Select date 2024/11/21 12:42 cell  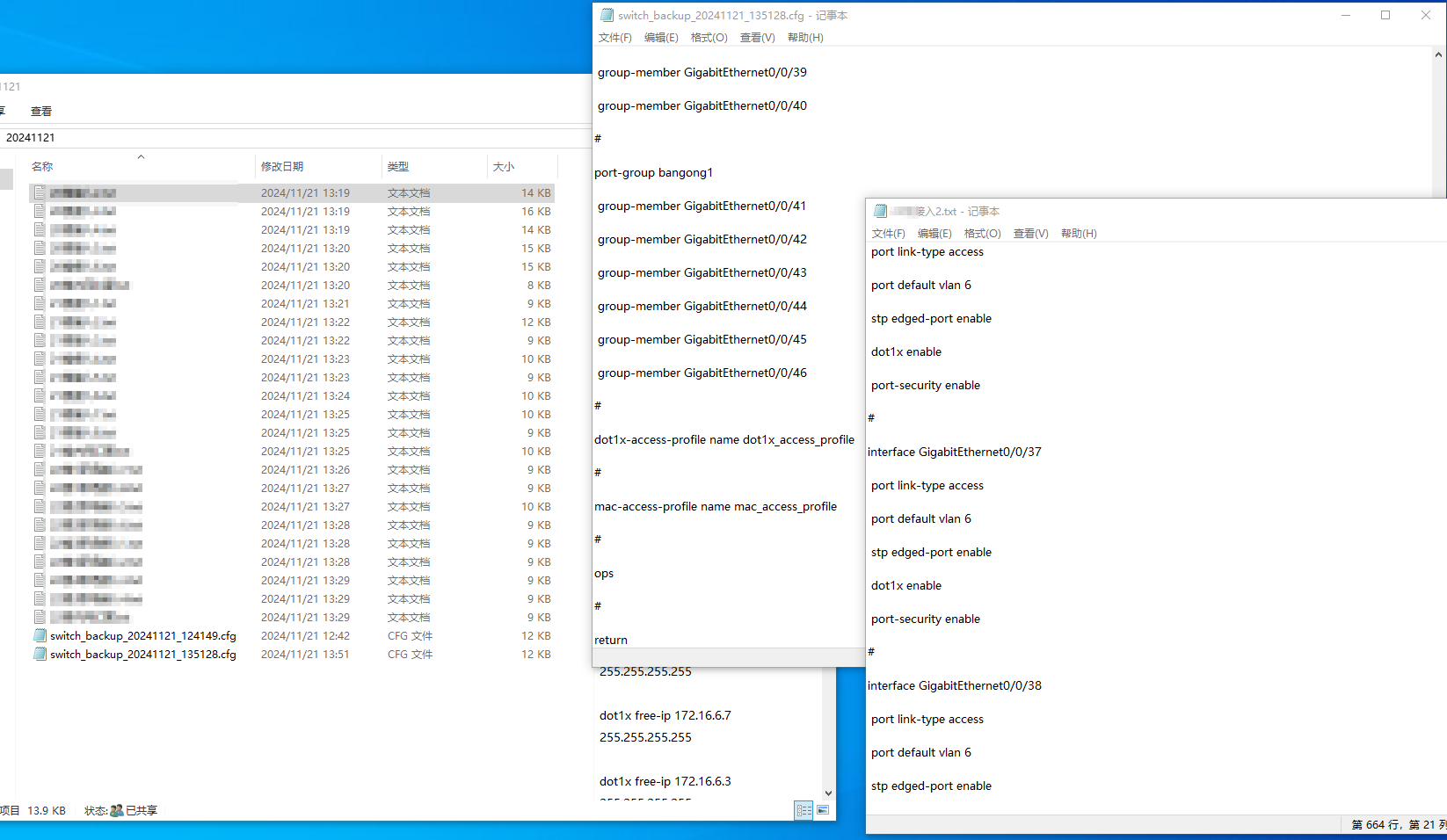pos(305,636)
